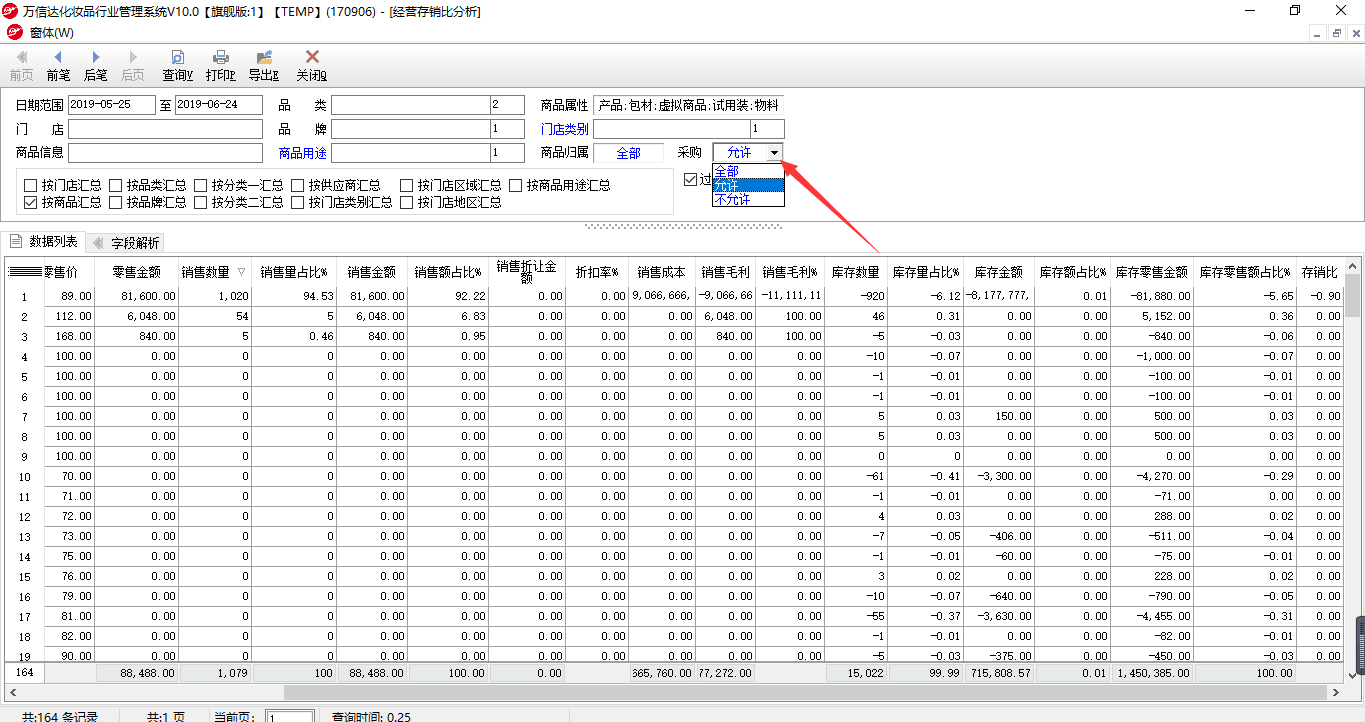Image resolution: width=1365 pixels, height=722 pixels.
Task: Click 全部 button beside 商品归属
Action: [628, 153]
